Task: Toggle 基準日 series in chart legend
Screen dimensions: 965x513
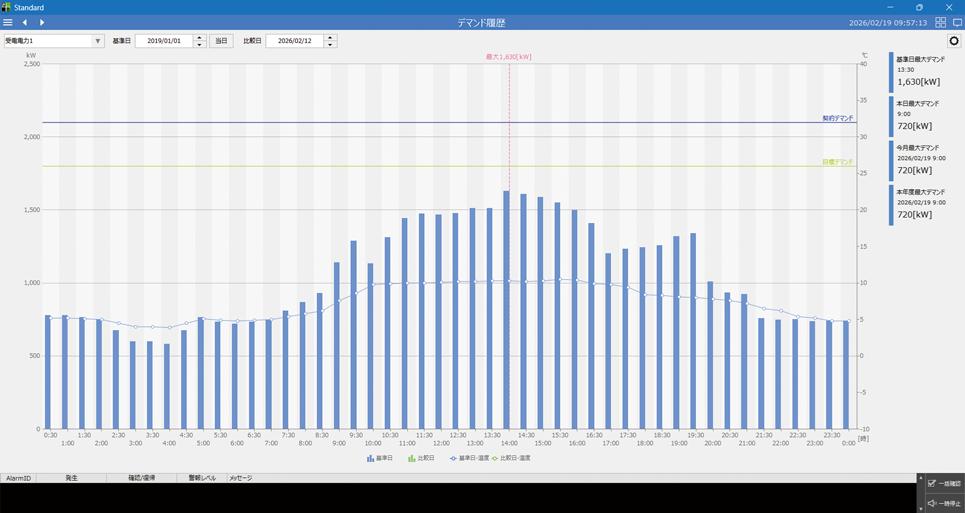Action: coord(381,458)
